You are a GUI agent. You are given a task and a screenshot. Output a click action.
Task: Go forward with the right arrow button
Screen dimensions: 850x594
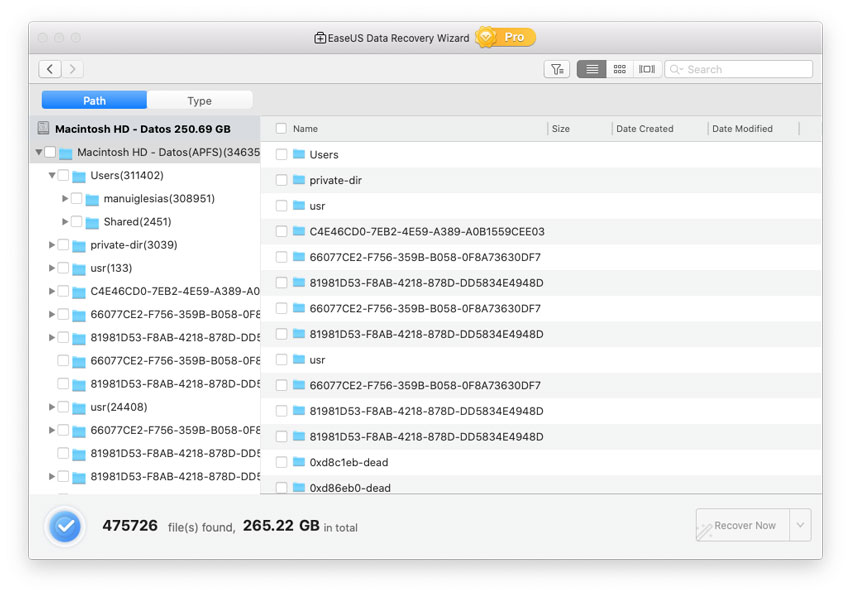[x=73, y=69]
